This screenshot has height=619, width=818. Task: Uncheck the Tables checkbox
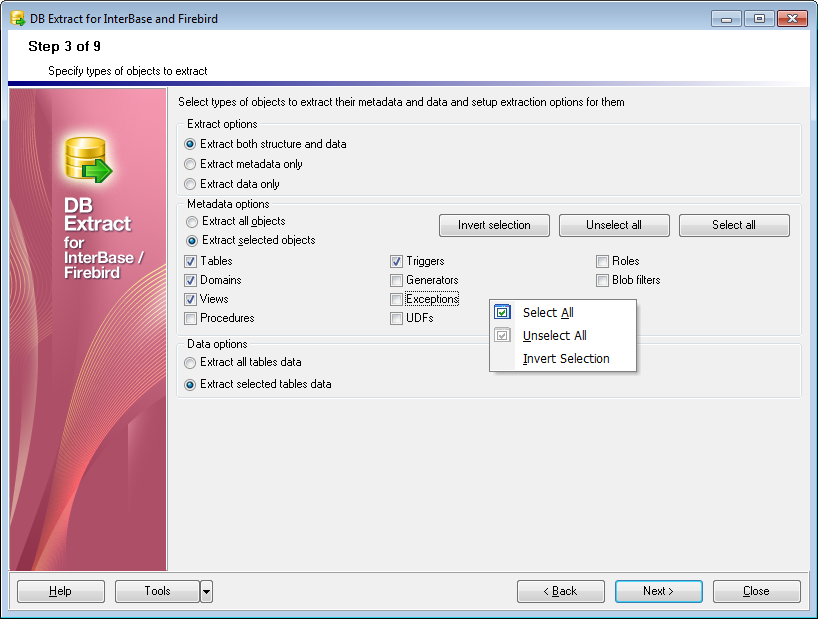point(190,261)
